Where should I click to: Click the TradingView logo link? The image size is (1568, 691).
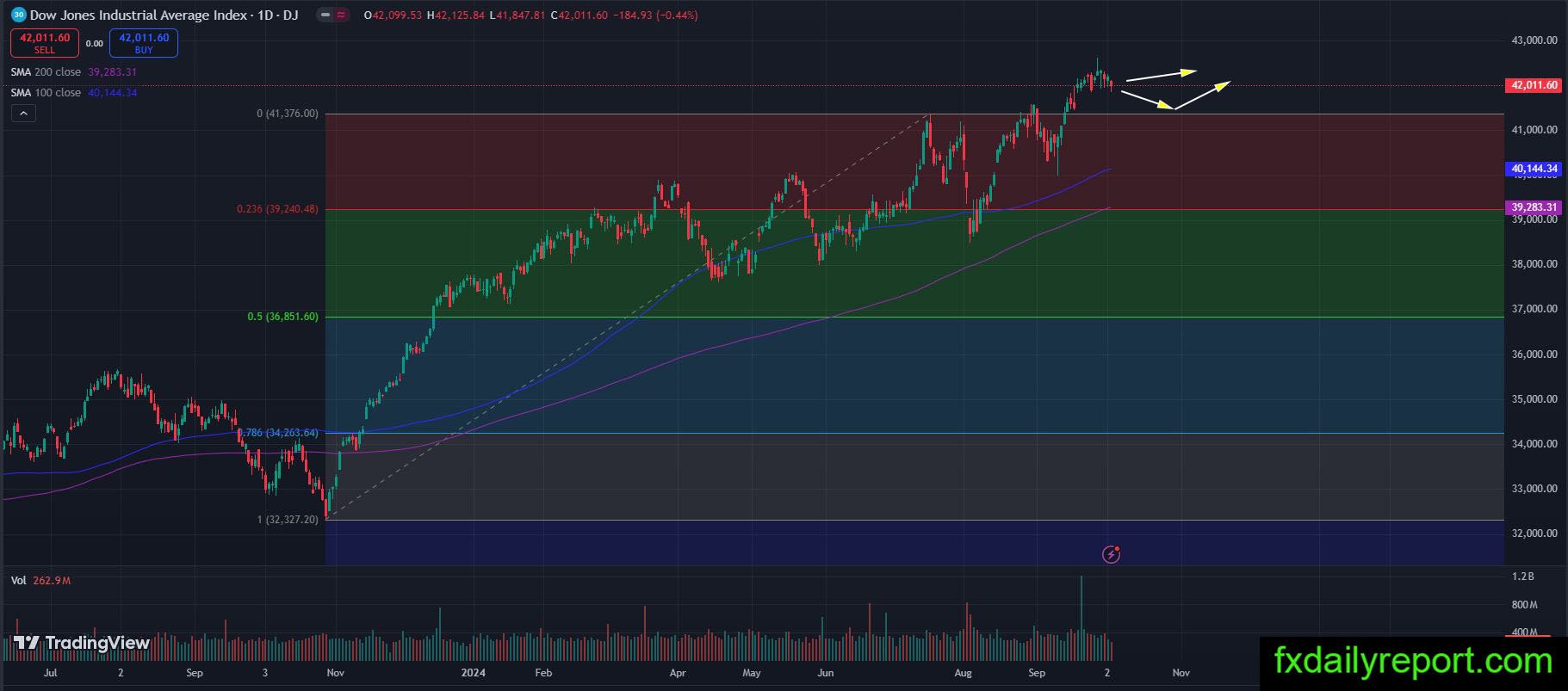click(x=82, y=643)
